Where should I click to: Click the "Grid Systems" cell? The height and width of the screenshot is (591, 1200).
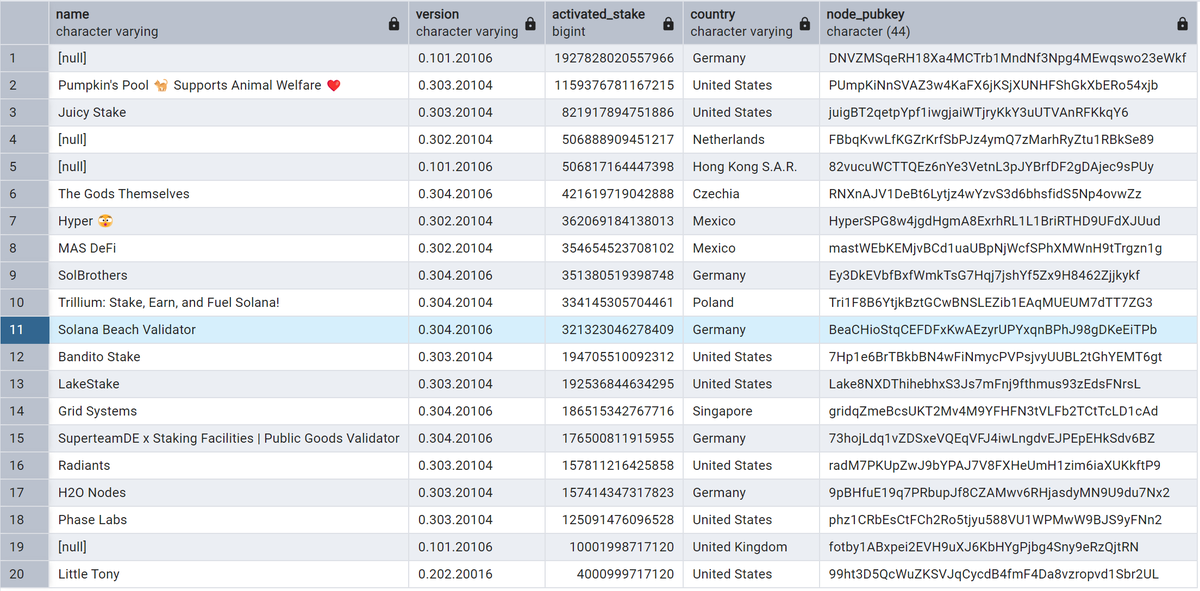(228, 411)
